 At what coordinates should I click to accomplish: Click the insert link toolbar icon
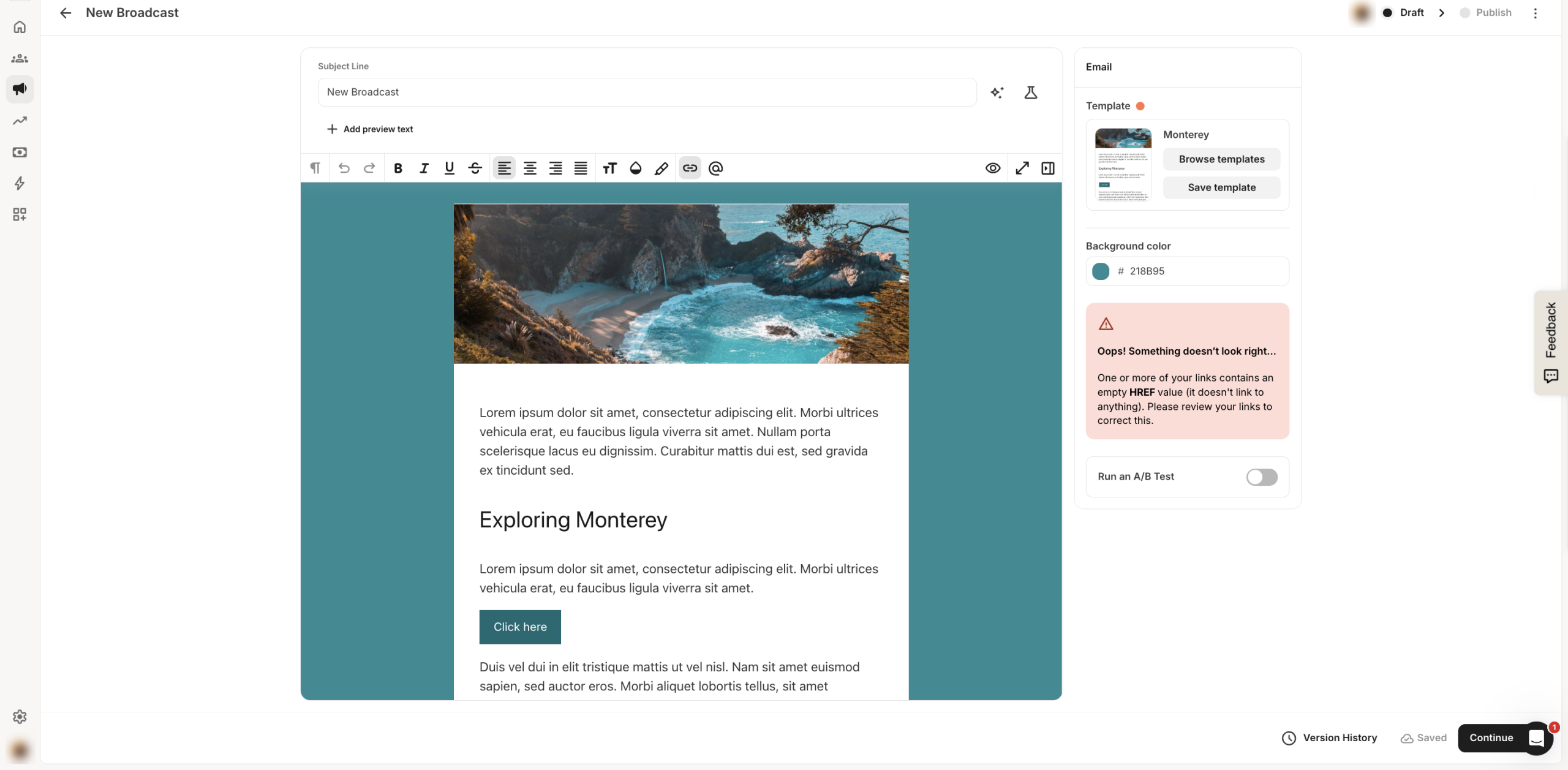[690, 168]
